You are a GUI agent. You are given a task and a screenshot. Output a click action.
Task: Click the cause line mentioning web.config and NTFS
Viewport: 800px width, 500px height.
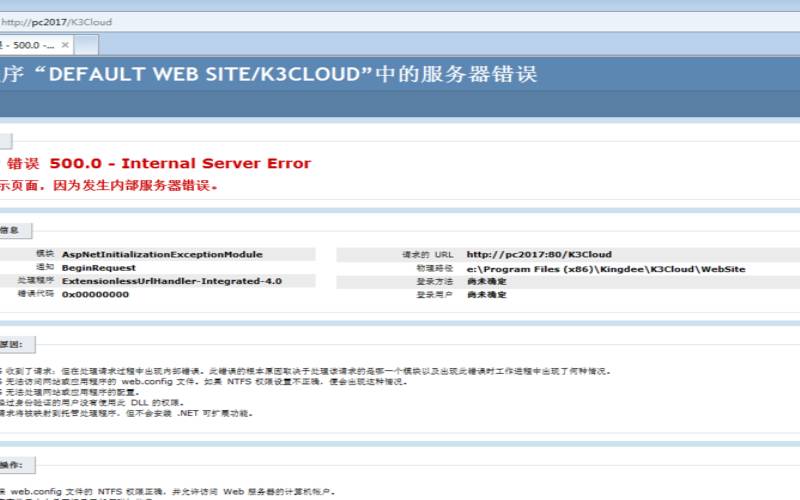[x=204, y=382]
